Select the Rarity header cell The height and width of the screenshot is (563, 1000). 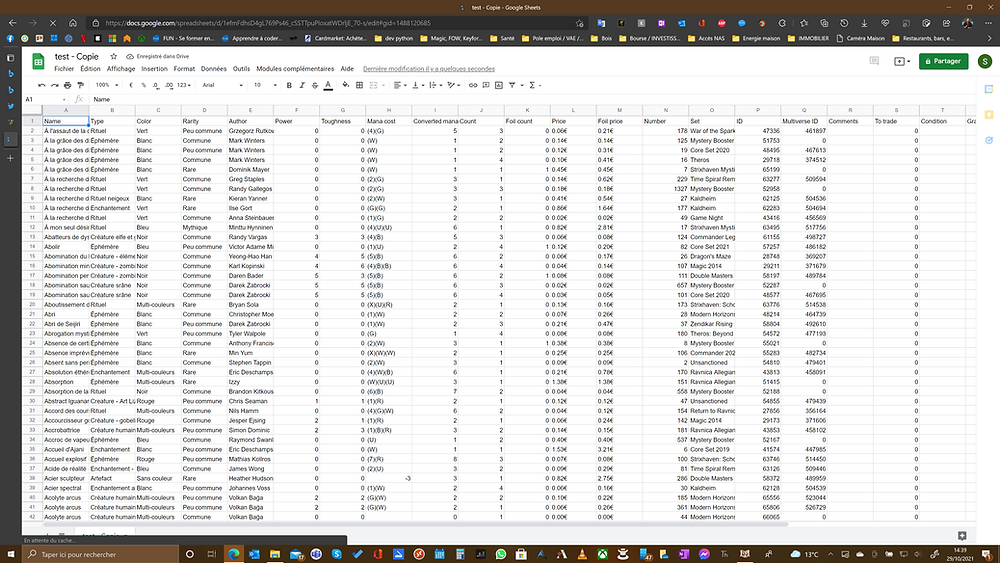click(x=204, y=121)
